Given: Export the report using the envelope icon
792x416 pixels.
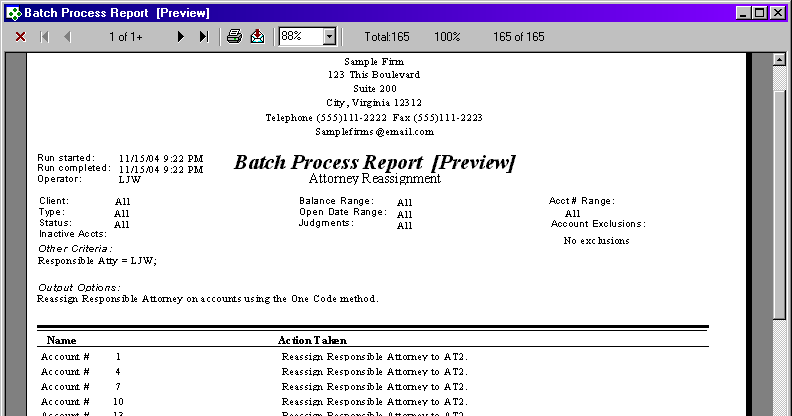Looking at the screenshot, I should pyautogui.click(x=257, y=37).
